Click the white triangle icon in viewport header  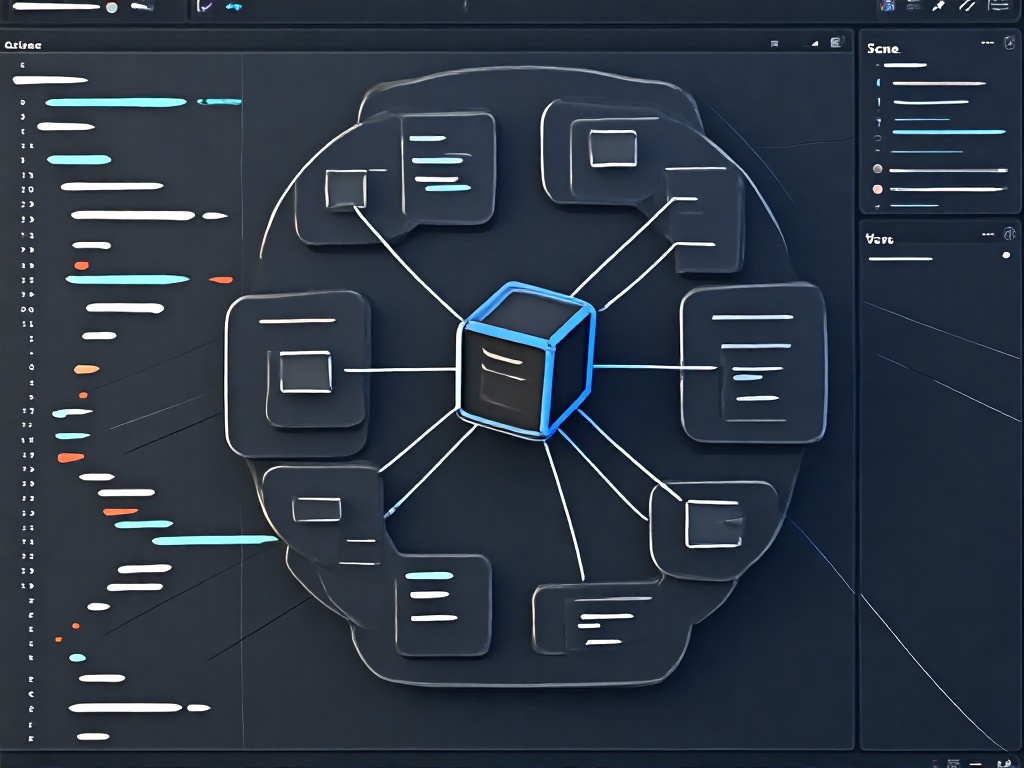point(814,44)
